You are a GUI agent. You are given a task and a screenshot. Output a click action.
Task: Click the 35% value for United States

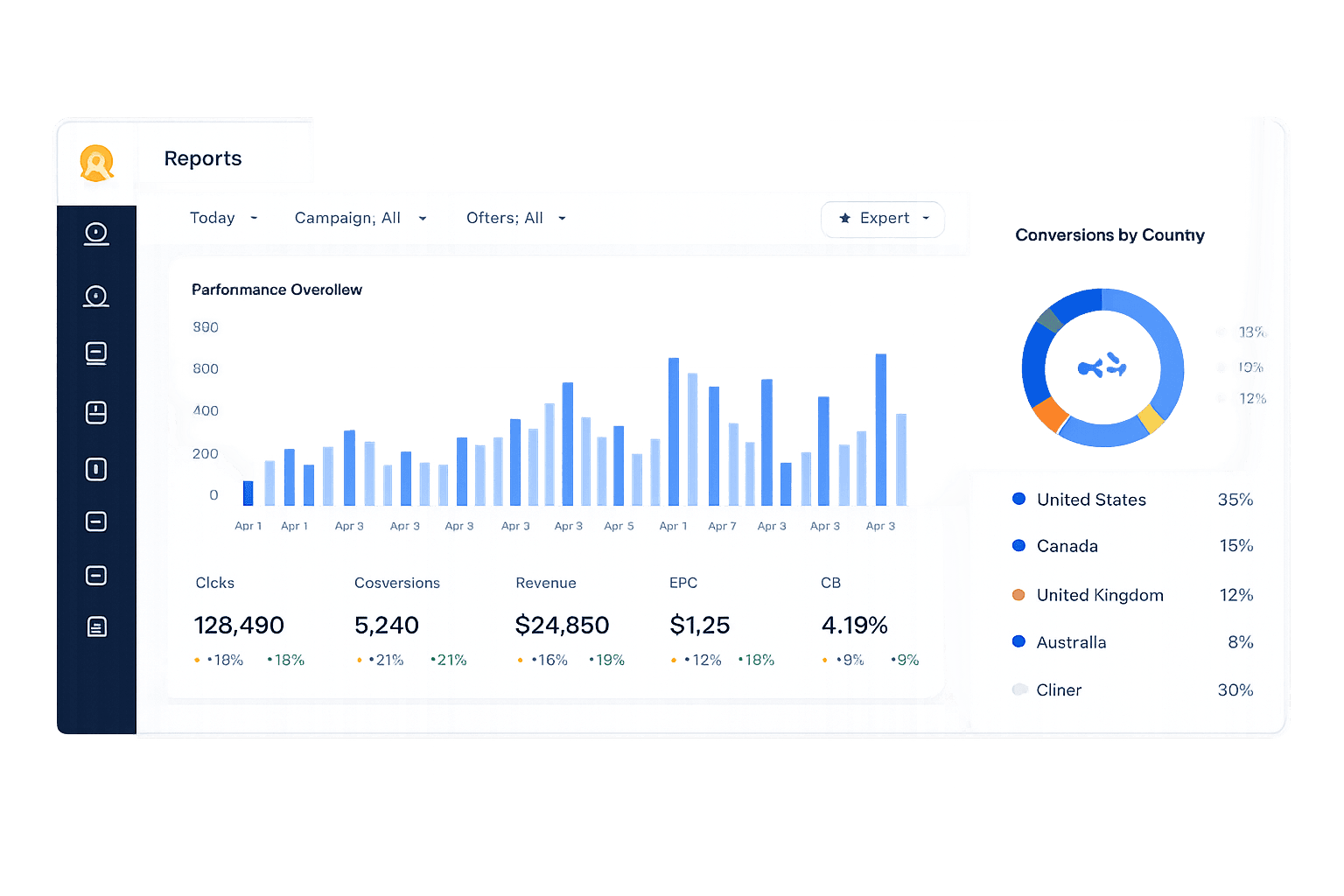(x=1235, y=500)
